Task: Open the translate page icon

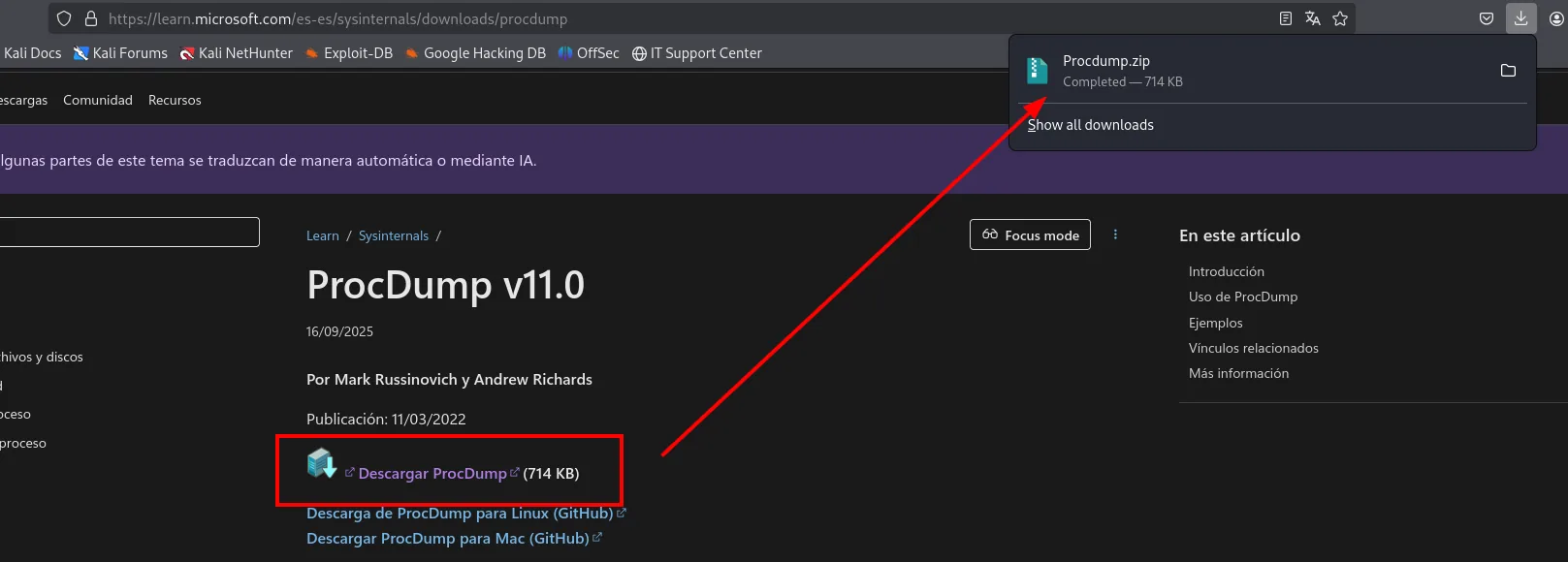Action: click(x=1313, y=18)
